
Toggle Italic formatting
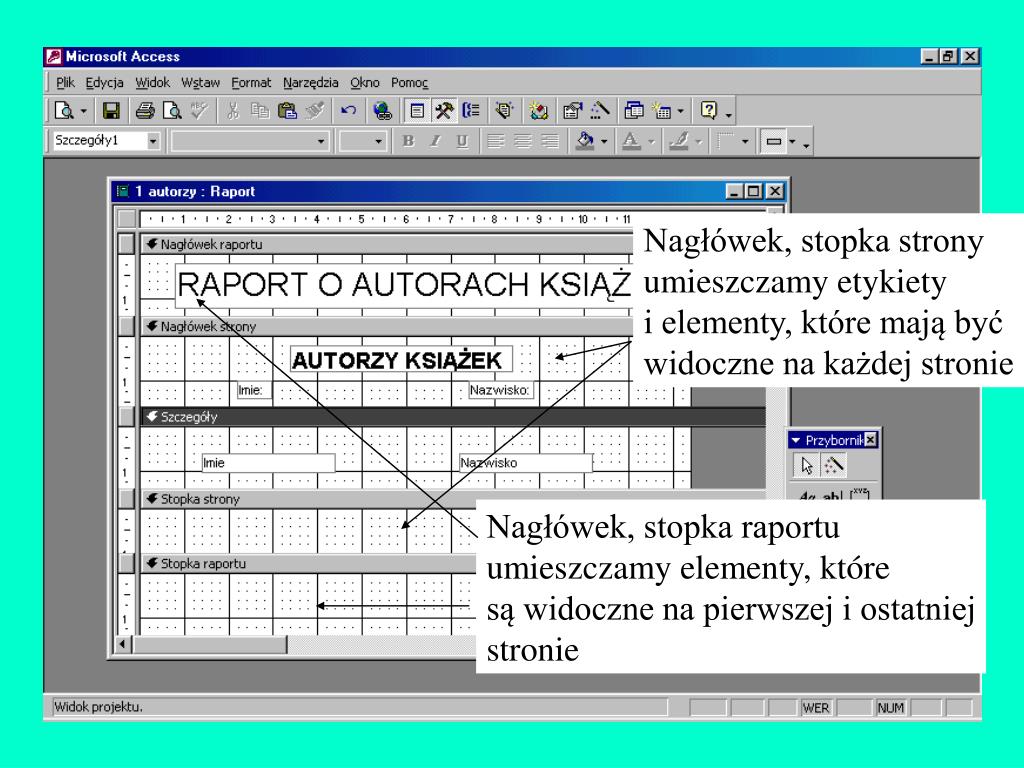click(x=436, y=141)
